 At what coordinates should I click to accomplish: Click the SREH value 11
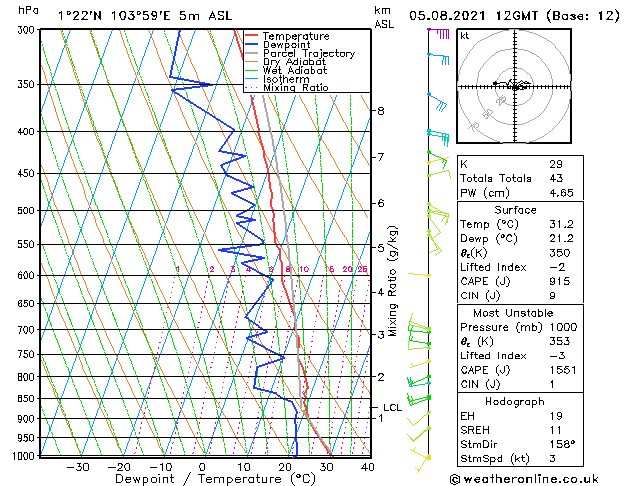click(x=556, y=430)
